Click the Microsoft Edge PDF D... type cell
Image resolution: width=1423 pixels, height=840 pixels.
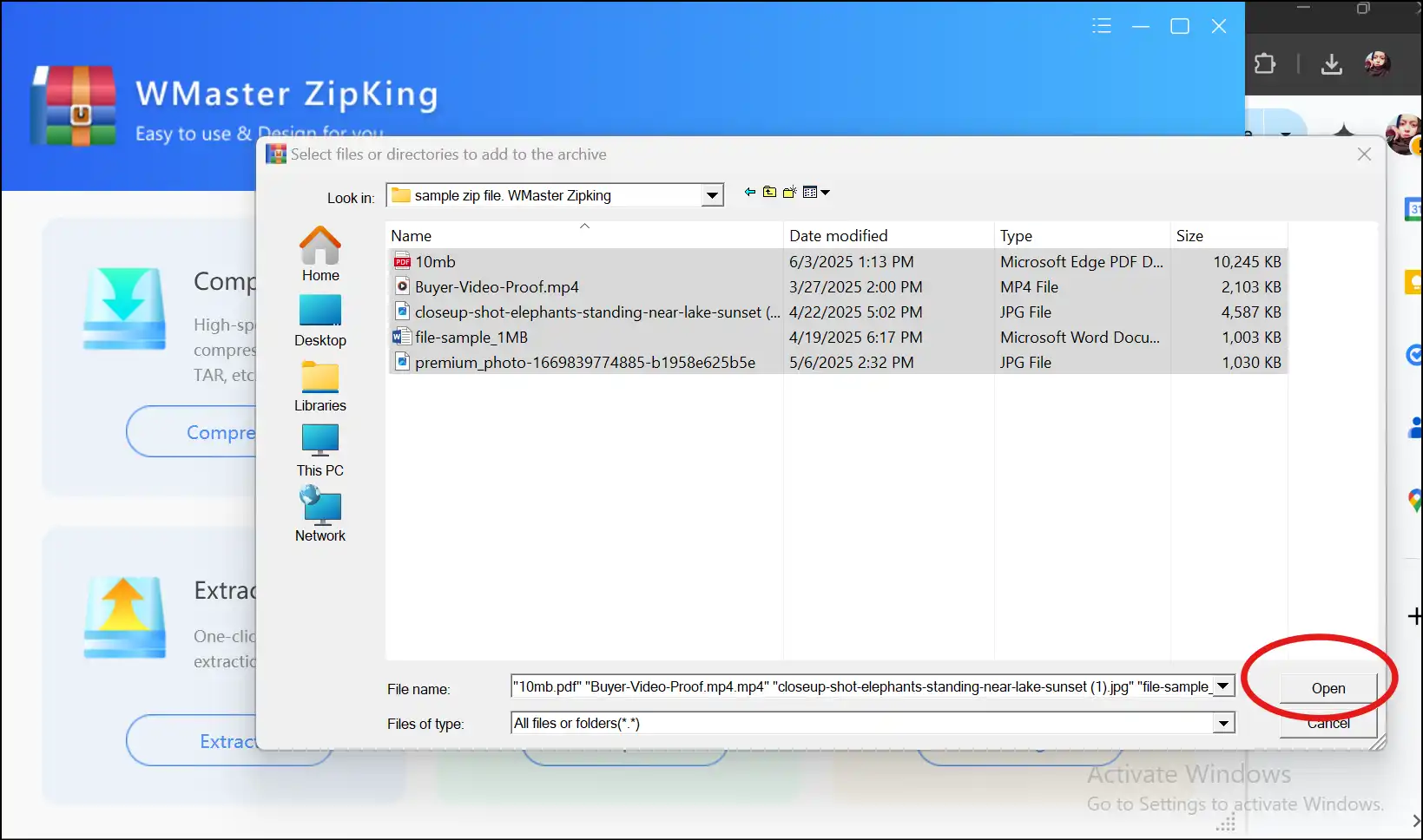pos(1082,261)
